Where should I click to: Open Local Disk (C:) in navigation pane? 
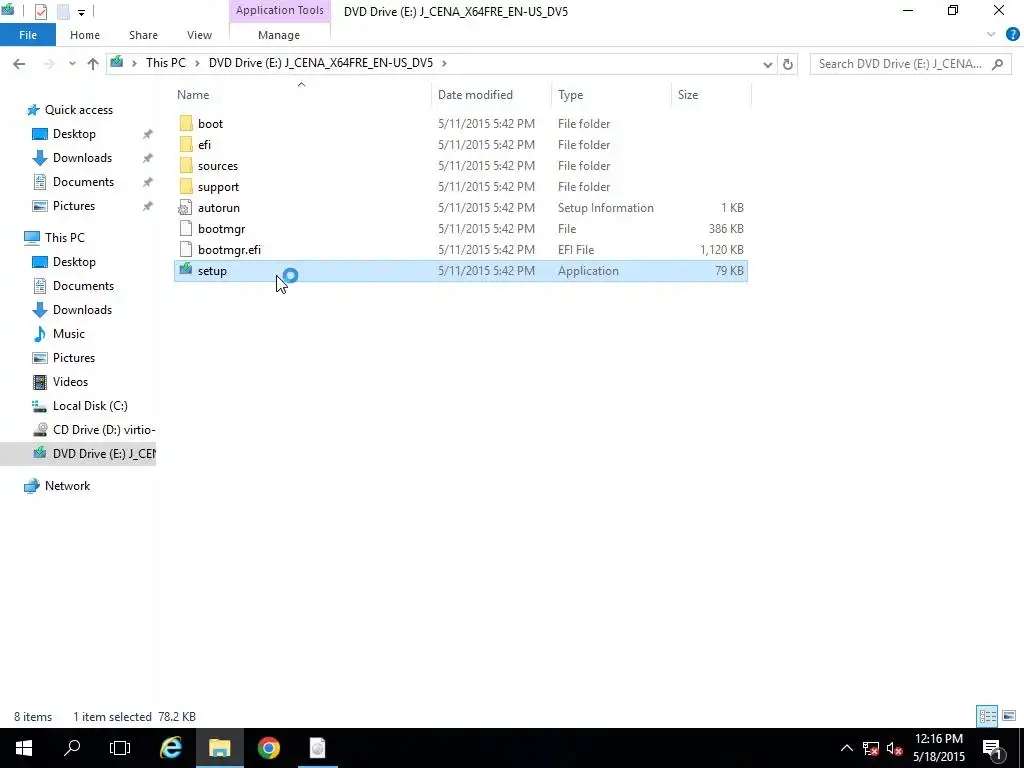89,406
